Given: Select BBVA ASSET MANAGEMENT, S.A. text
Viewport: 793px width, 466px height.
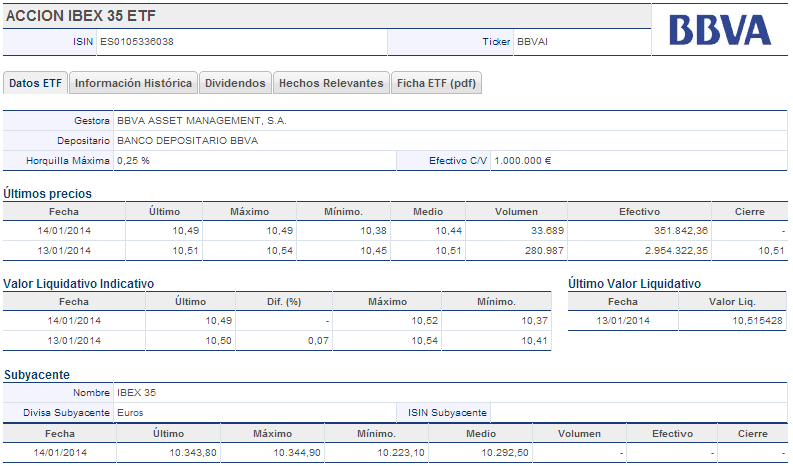Looking at the screenshot, I should pos(202,120).
